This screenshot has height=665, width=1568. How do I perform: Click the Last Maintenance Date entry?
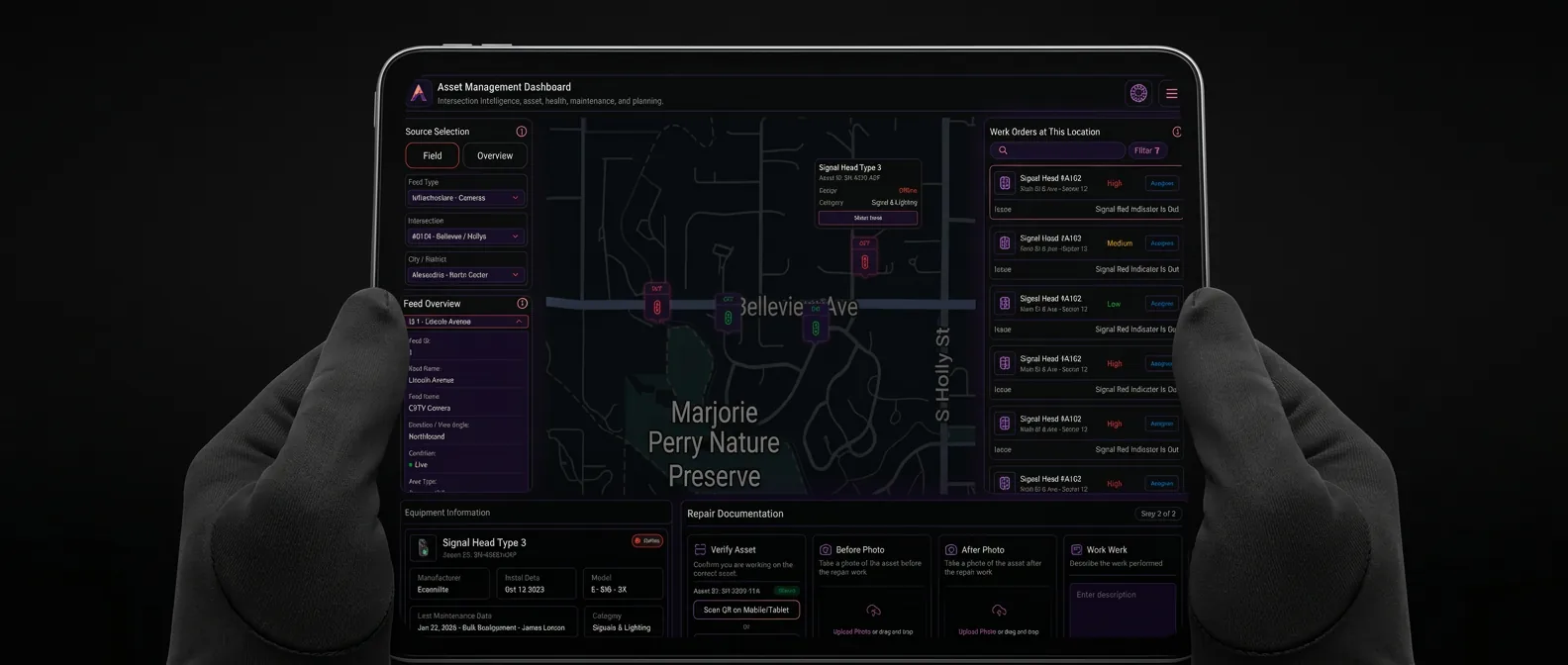[x=493, y=621]
